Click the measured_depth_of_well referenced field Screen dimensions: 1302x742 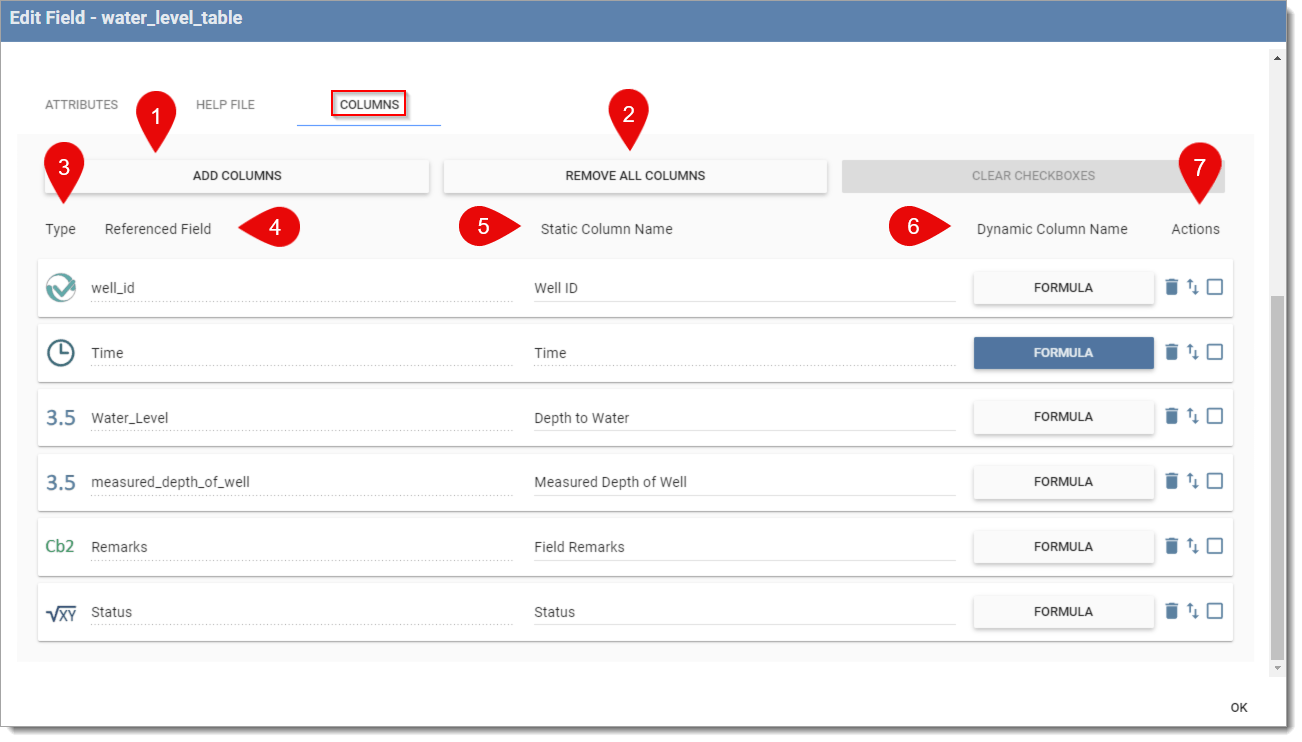[301, 482]
